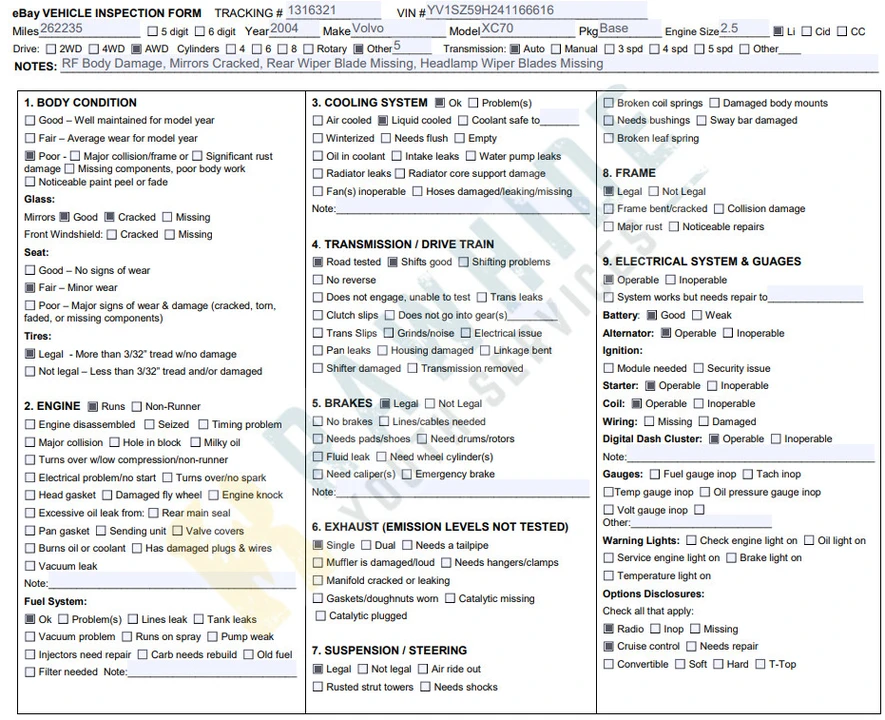Click the NOTES field about RF Body Damage
This screenshot has height=720, width=885.
468,64
